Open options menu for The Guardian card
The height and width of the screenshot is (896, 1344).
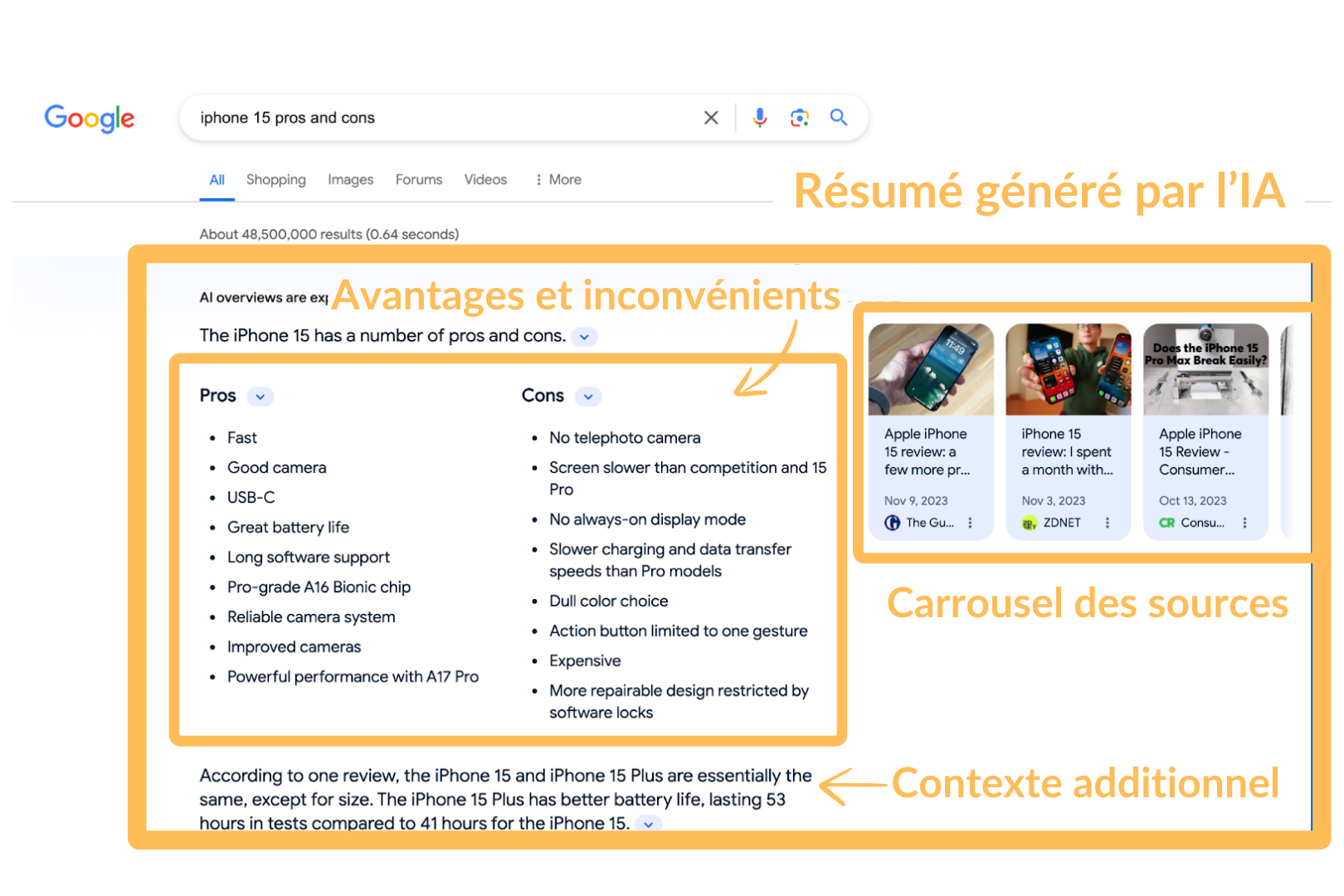click(x=970, y=523)
